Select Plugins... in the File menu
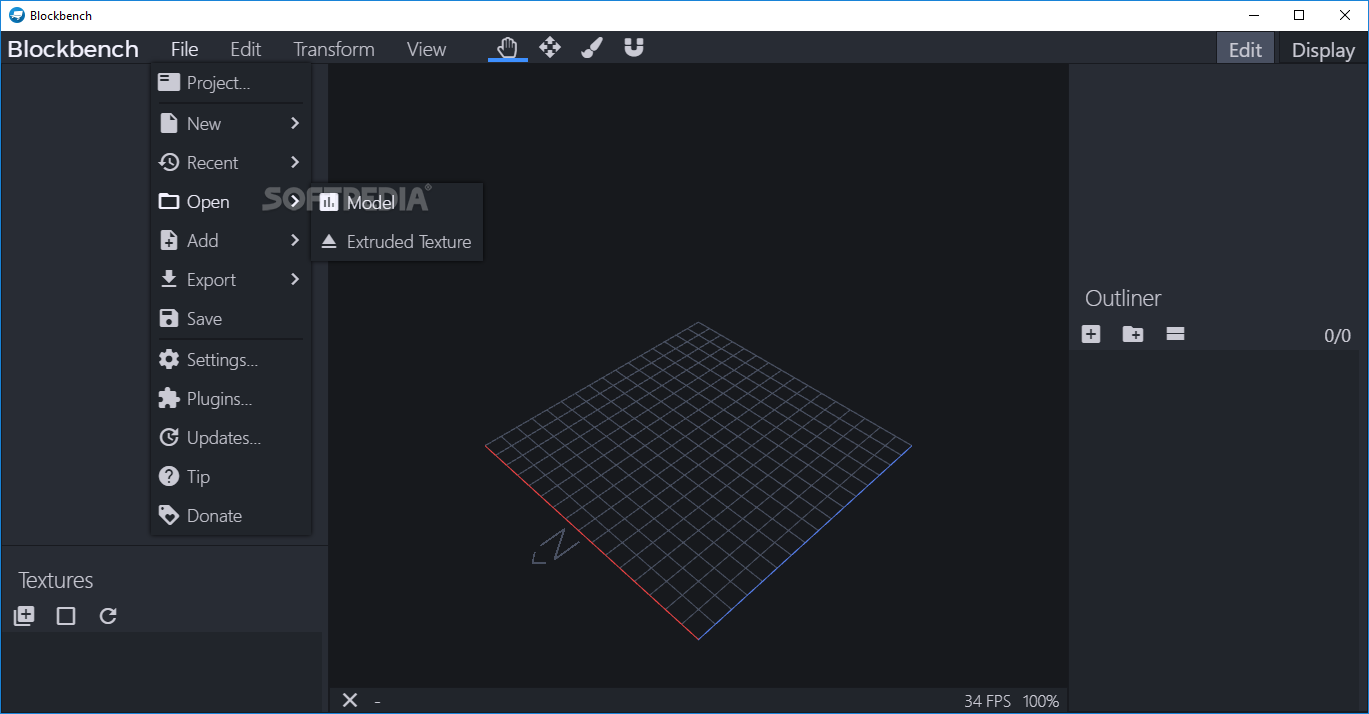 coord(231,398)
